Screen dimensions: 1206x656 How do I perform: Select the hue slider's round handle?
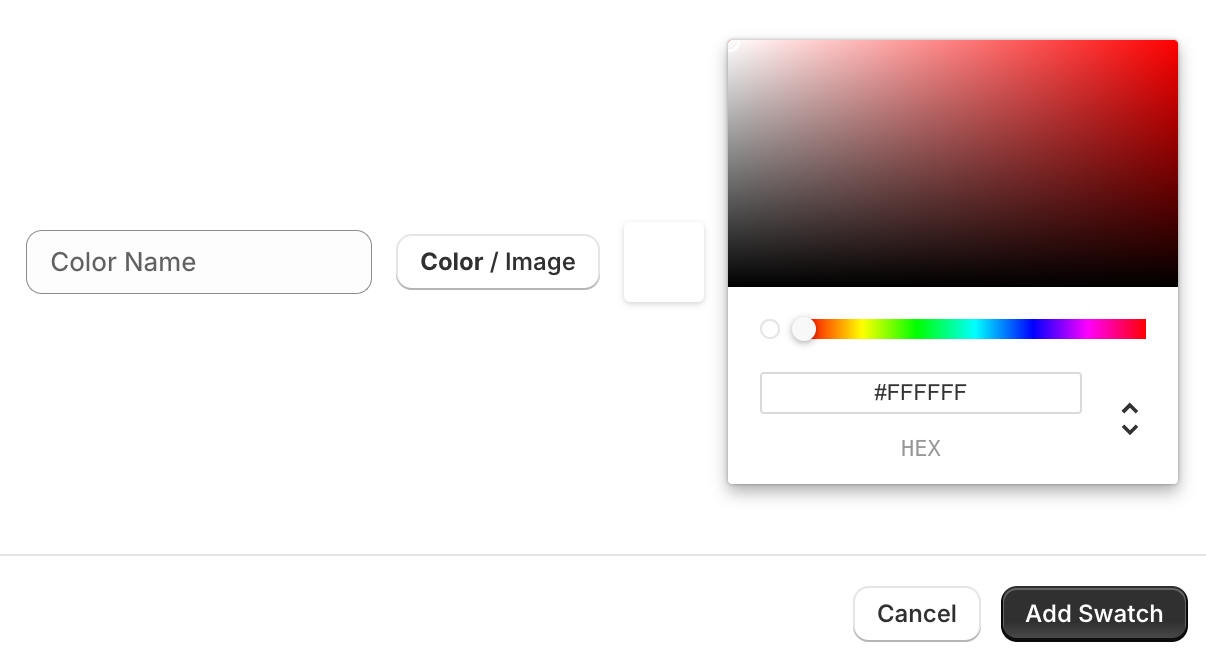803,329
